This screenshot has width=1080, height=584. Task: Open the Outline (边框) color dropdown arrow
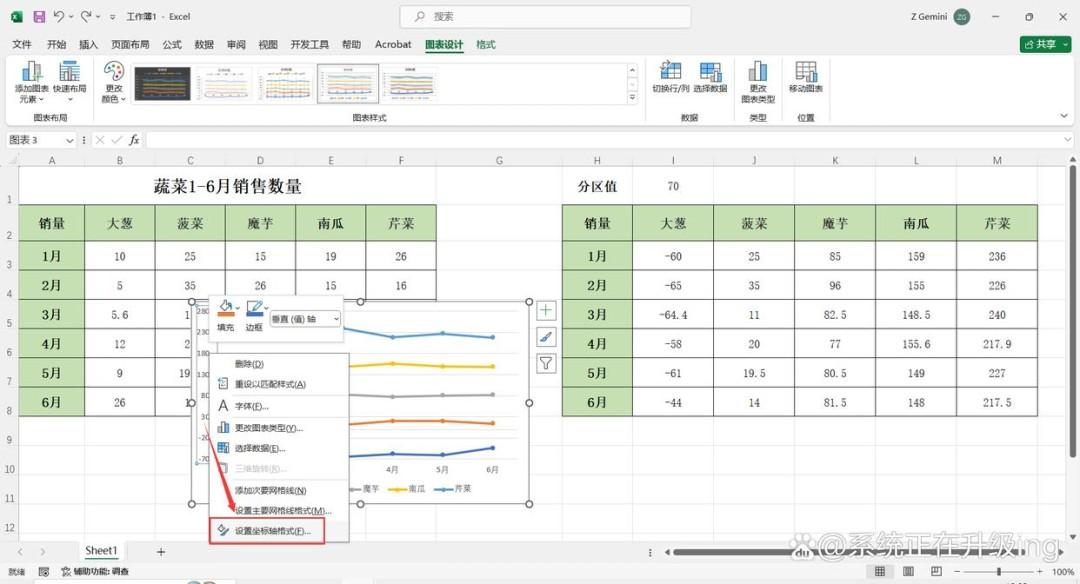click(x=267, y=308)
